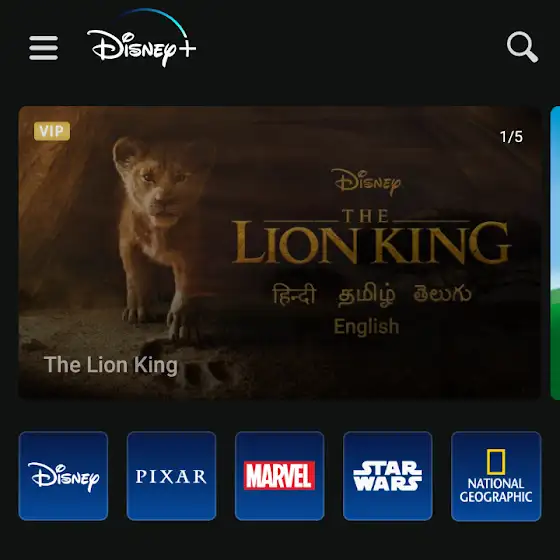The width and height of the screenshot is (560, 560).
Task: Click the Hindi language label on banner
Action: point(294,294)
